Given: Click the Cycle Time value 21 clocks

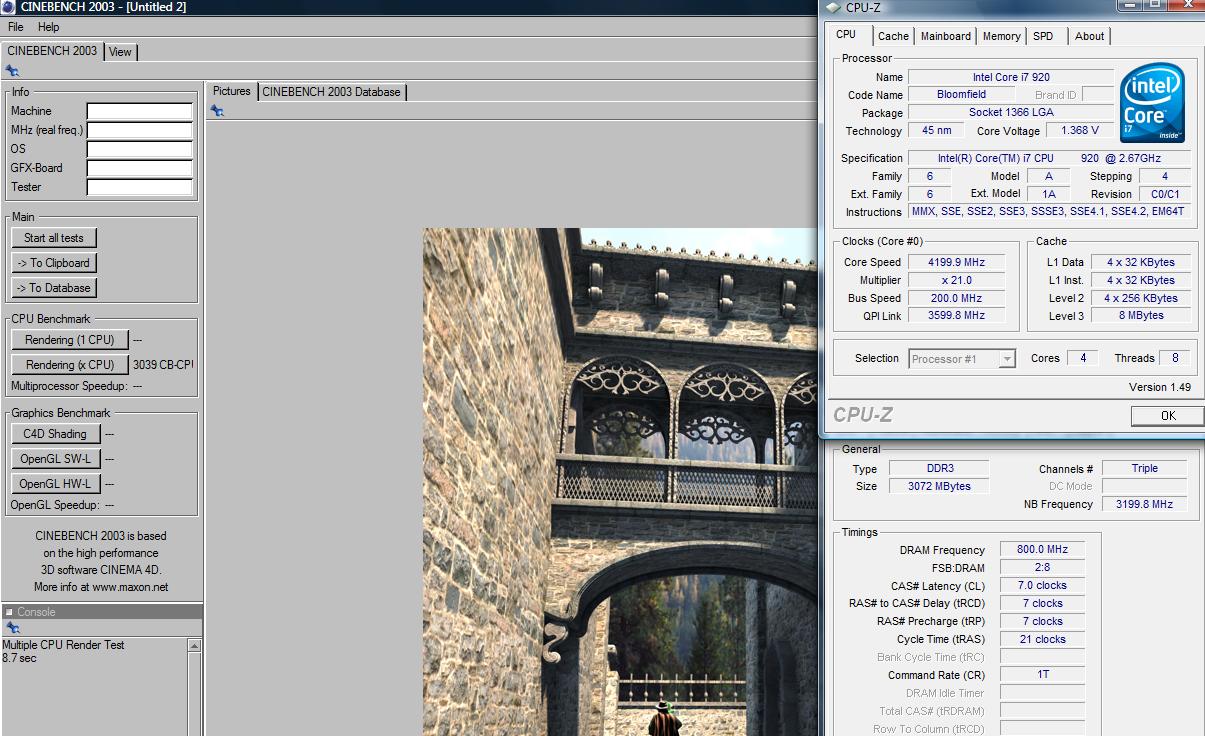Looking at the screenshot, I should coord(1041,639).
